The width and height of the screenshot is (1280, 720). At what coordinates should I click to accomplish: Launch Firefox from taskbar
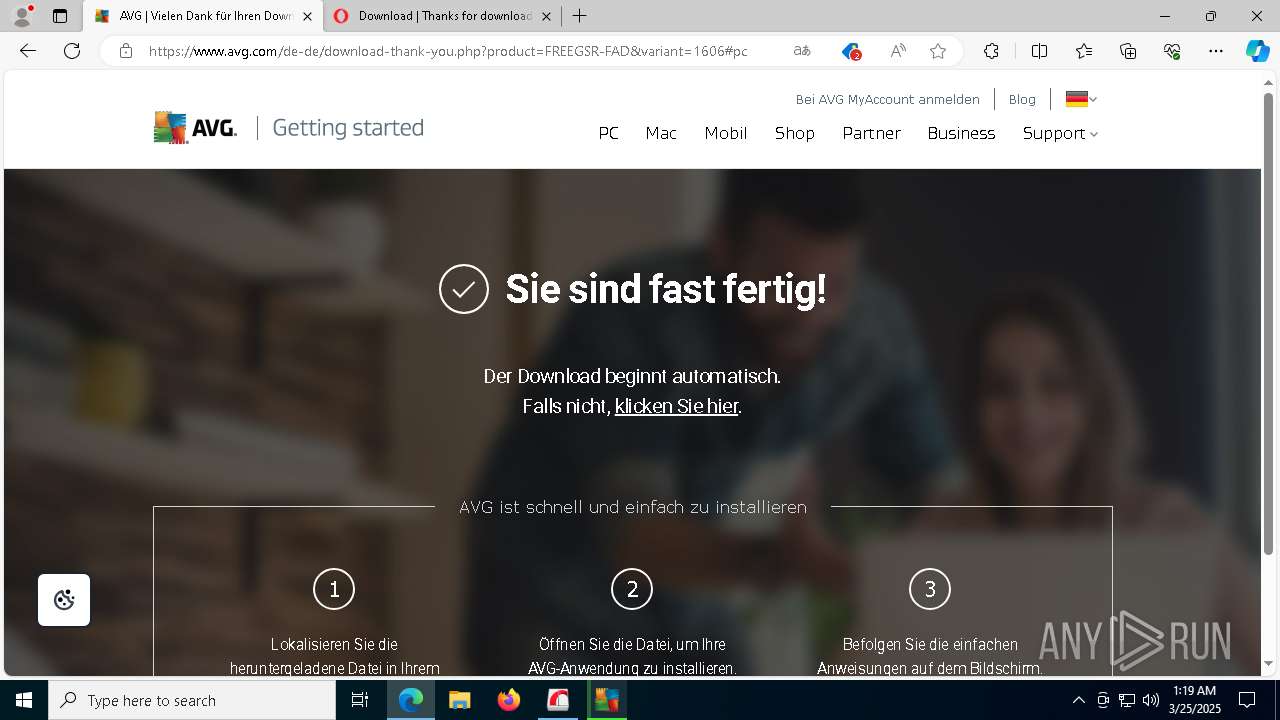coord(509,700)
